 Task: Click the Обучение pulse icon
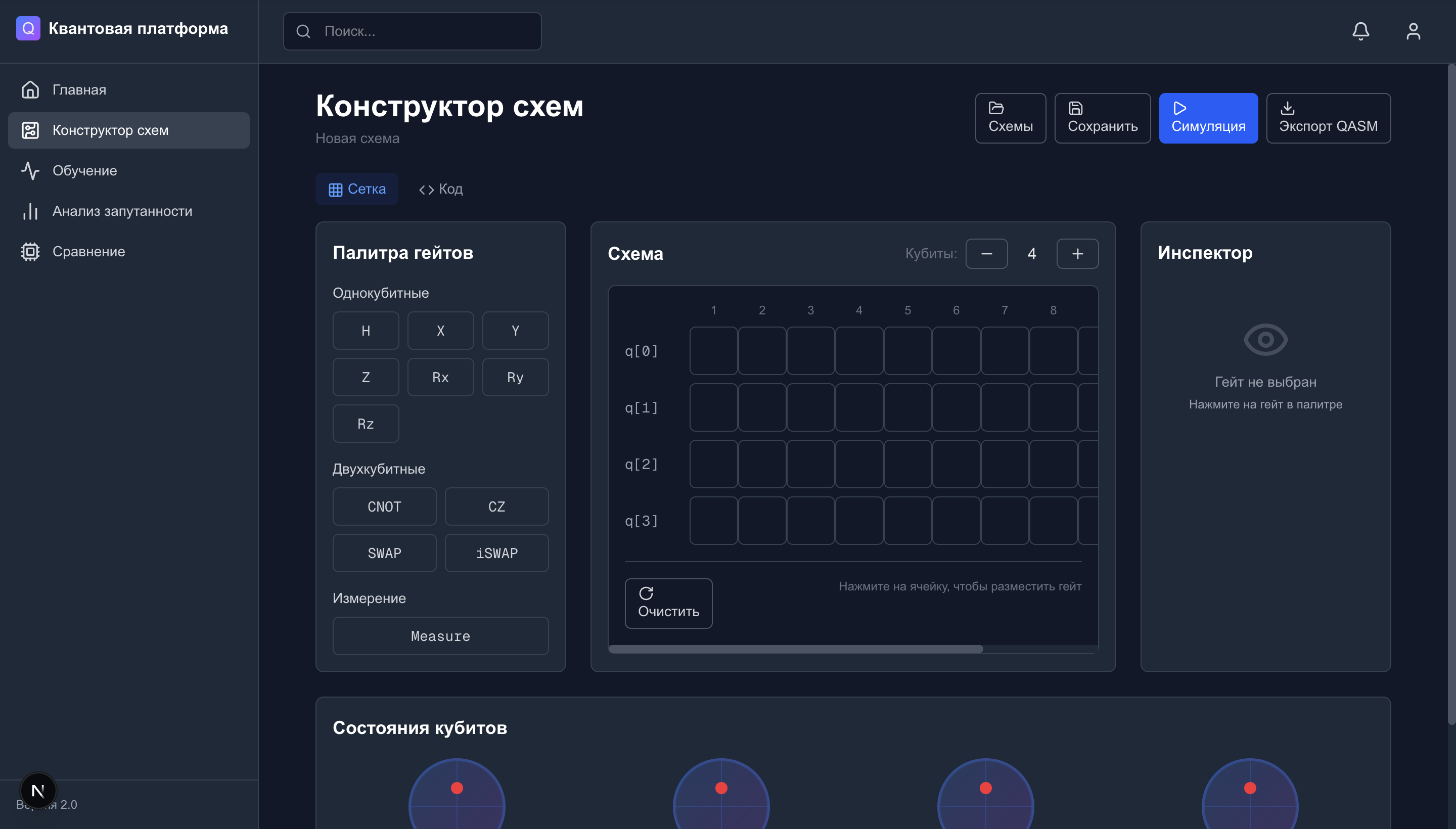click(x=30, y=170)
